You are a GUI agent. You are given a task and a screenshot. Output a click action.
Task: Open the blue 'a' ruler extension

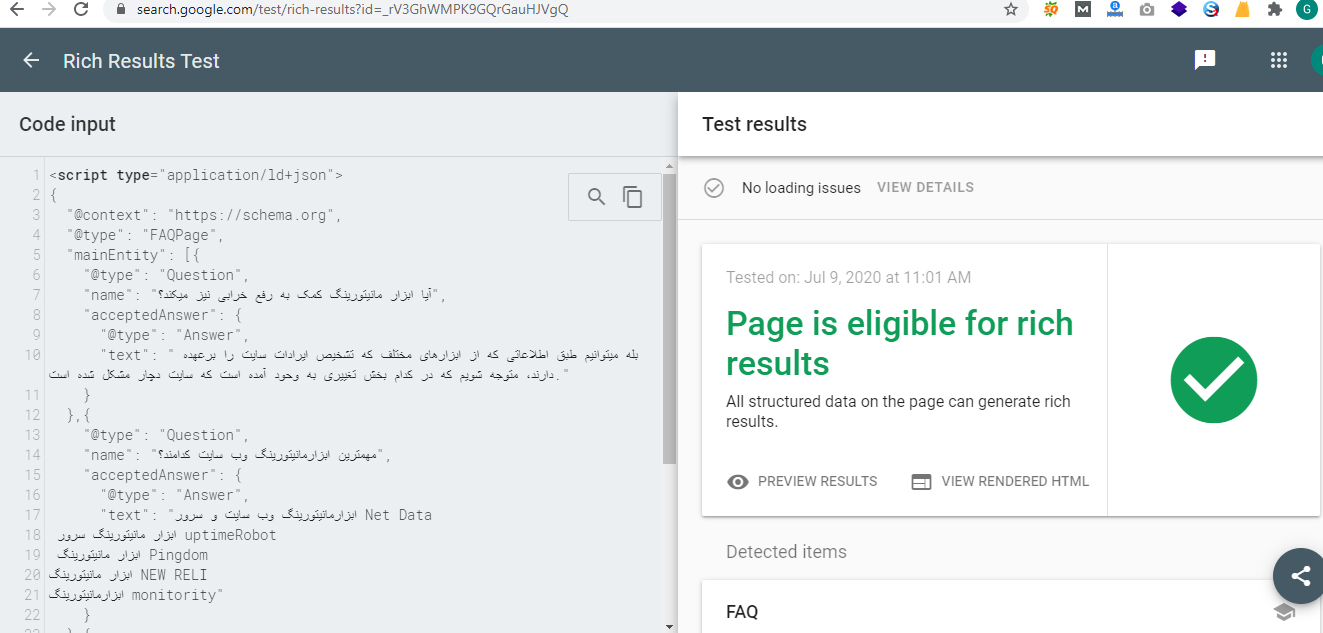(x=1115, y=9)
